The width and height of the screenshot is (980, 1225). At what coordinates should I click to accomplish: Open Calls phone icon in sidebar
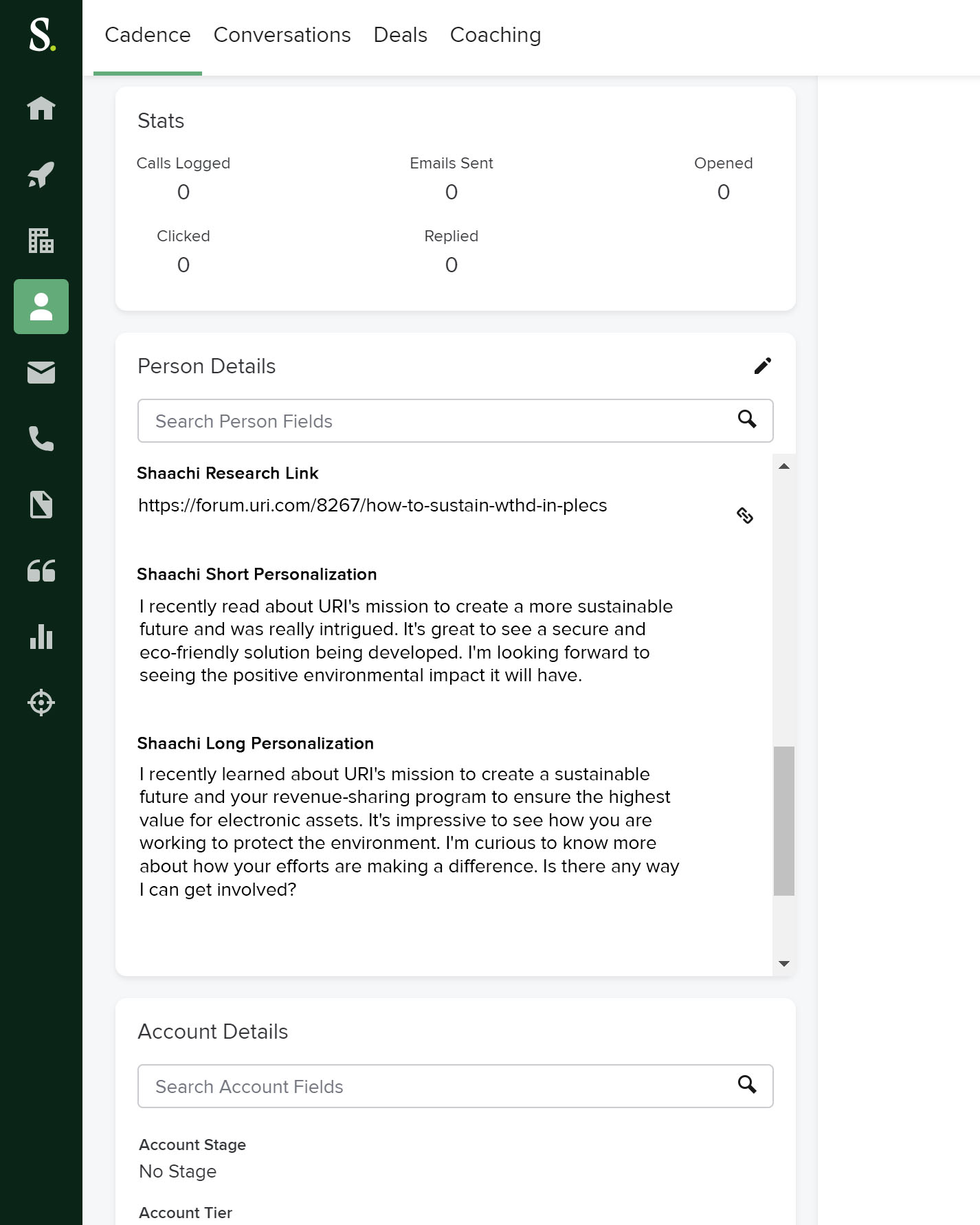pos(41,439)
